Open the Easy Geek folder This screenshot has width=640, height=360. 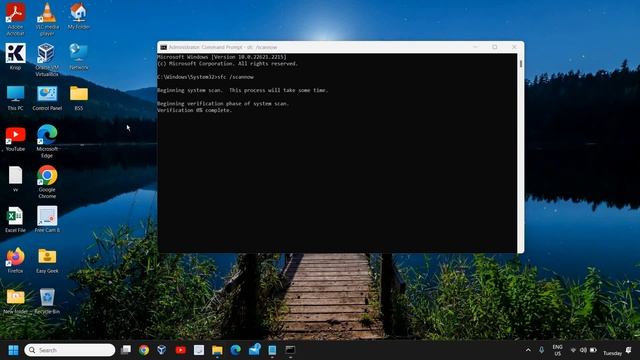[x=47, y=260]
